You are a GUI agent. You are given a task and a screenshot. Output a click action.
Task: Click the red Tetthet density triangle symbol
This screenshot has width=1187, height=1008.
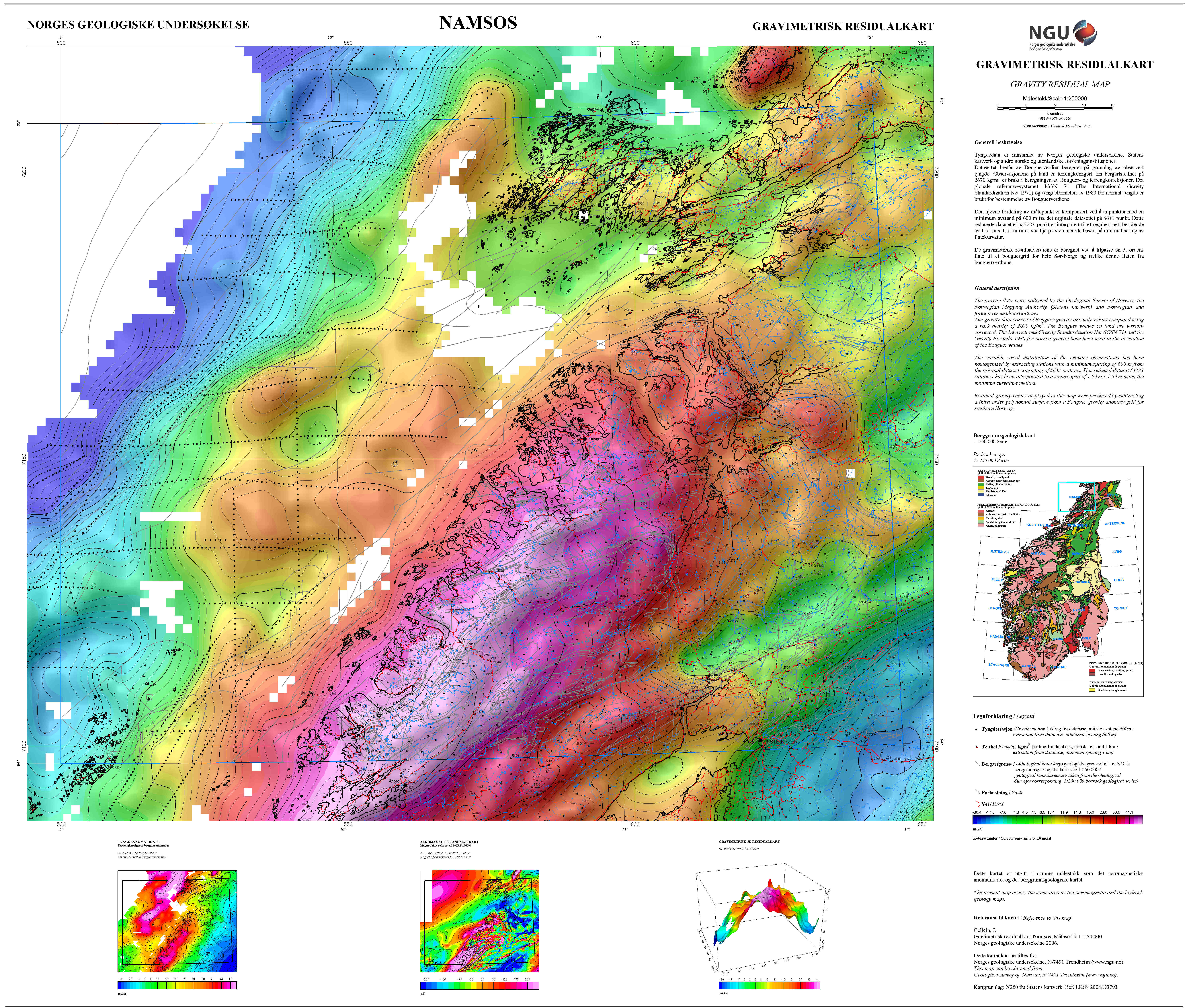(977, 747)
